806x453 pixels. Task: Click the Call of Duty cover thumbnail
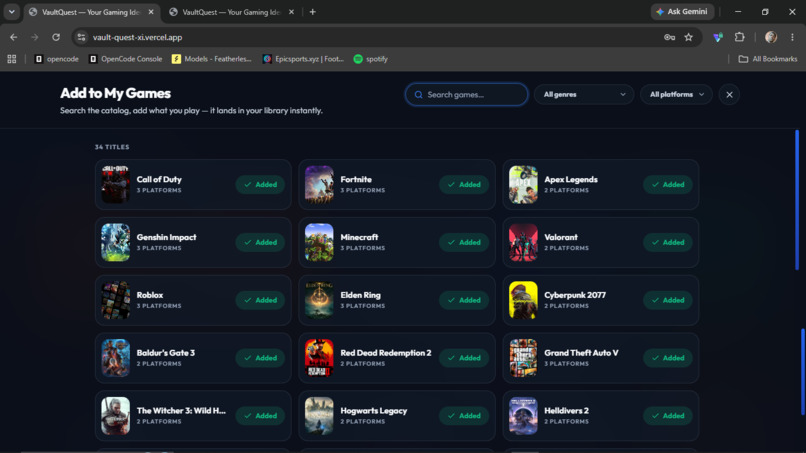115,185
